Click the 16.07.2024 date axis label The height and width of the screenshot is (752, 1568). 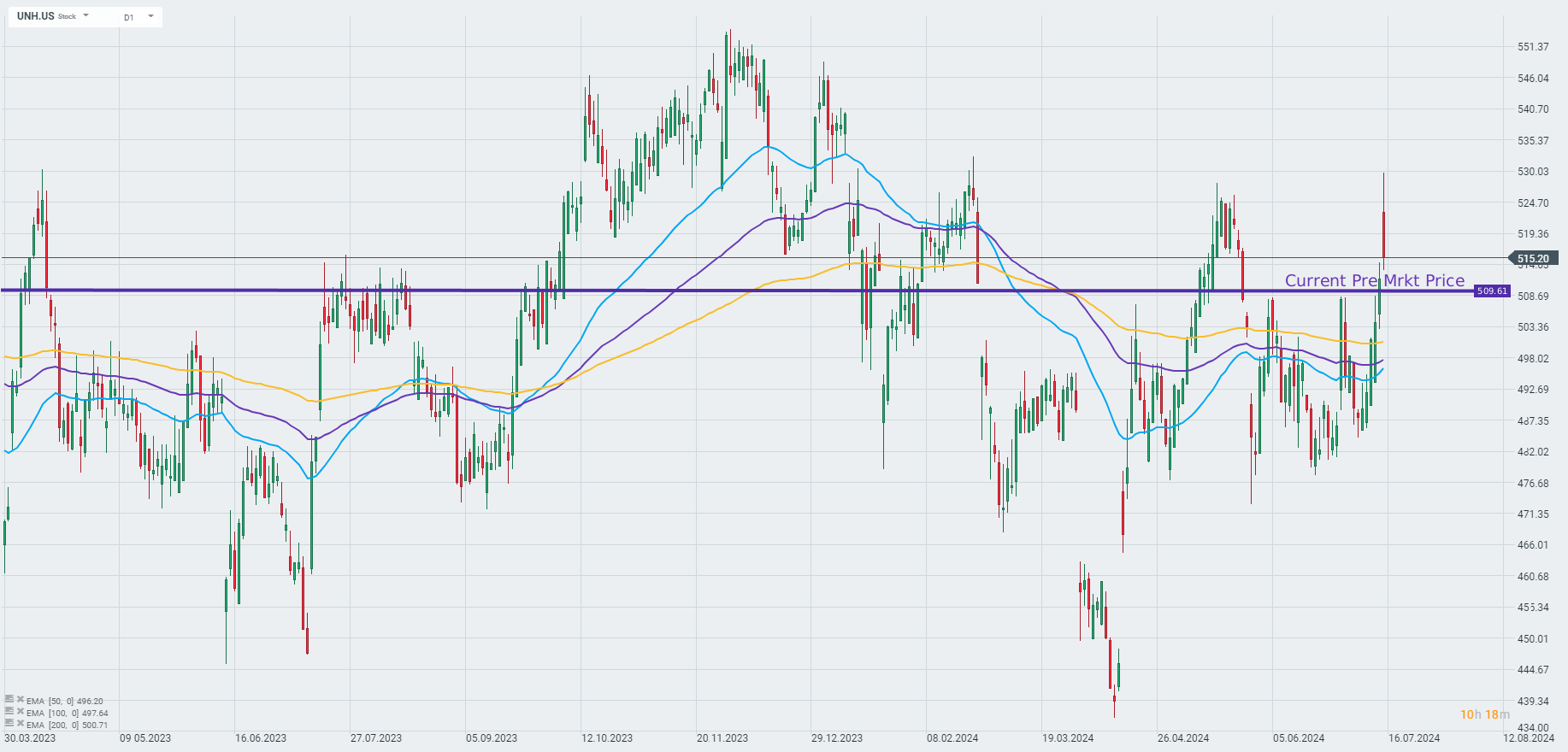(1414, 738)
